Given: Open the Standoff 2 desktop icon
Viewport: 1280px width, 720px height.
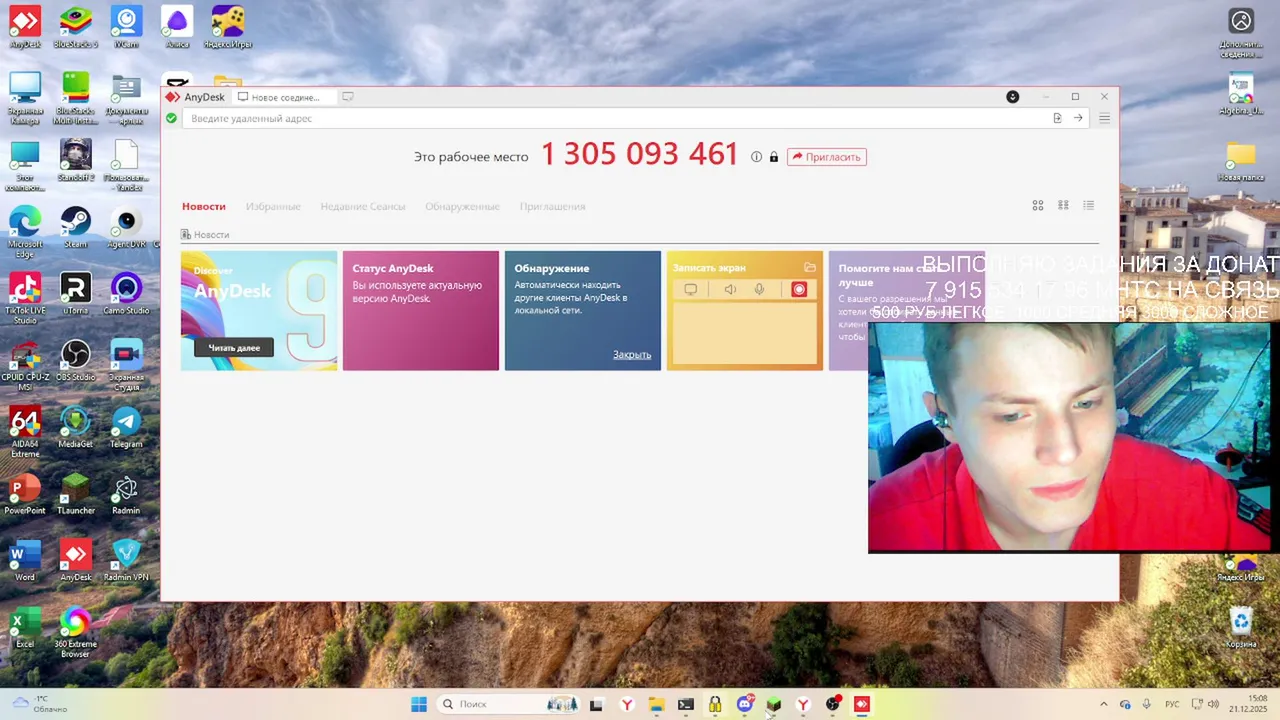Looking at the screenshot, I should tap(76, 160).
